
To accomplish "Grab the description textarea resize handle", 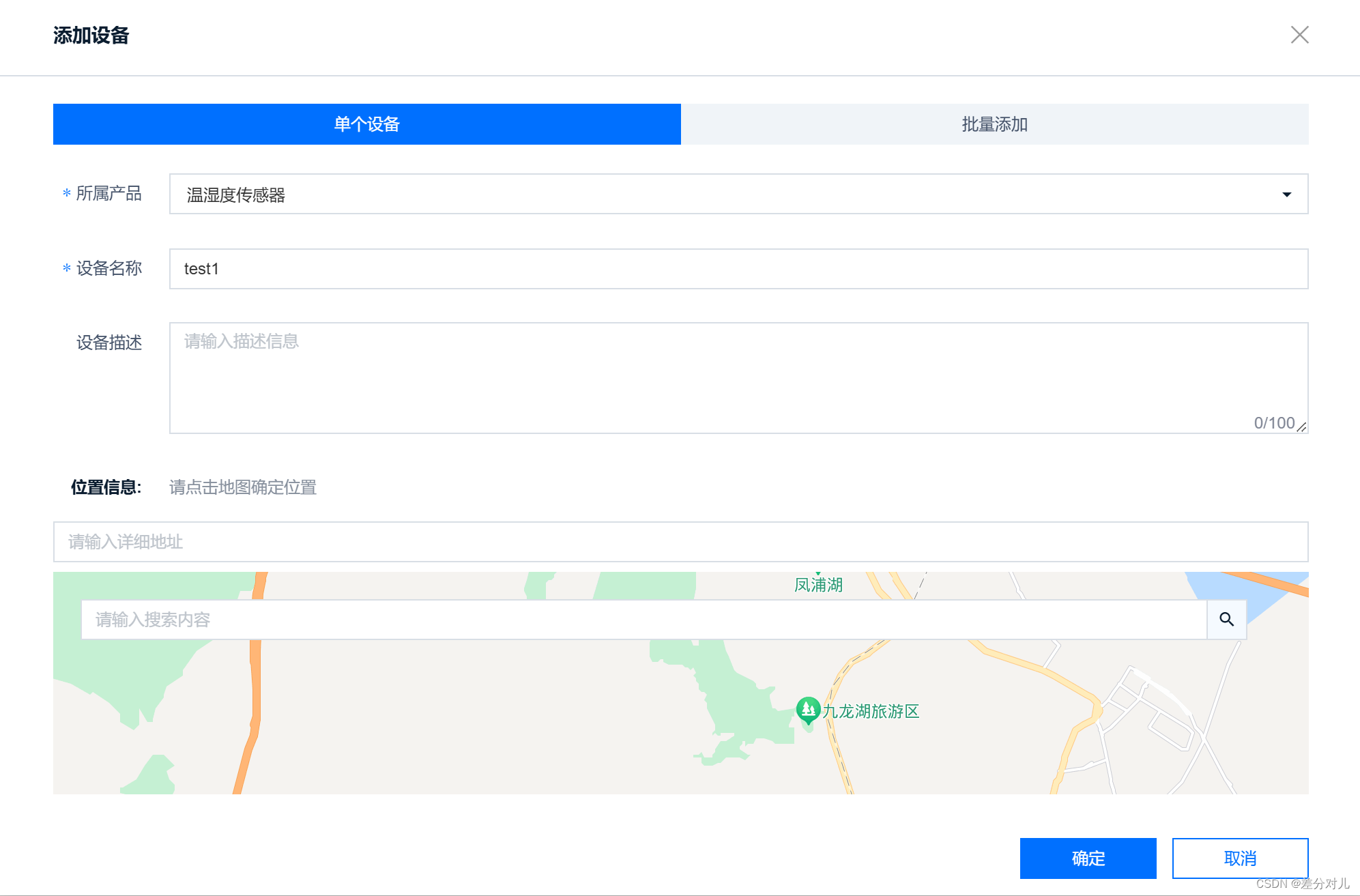I will (x=1302, y=427).
